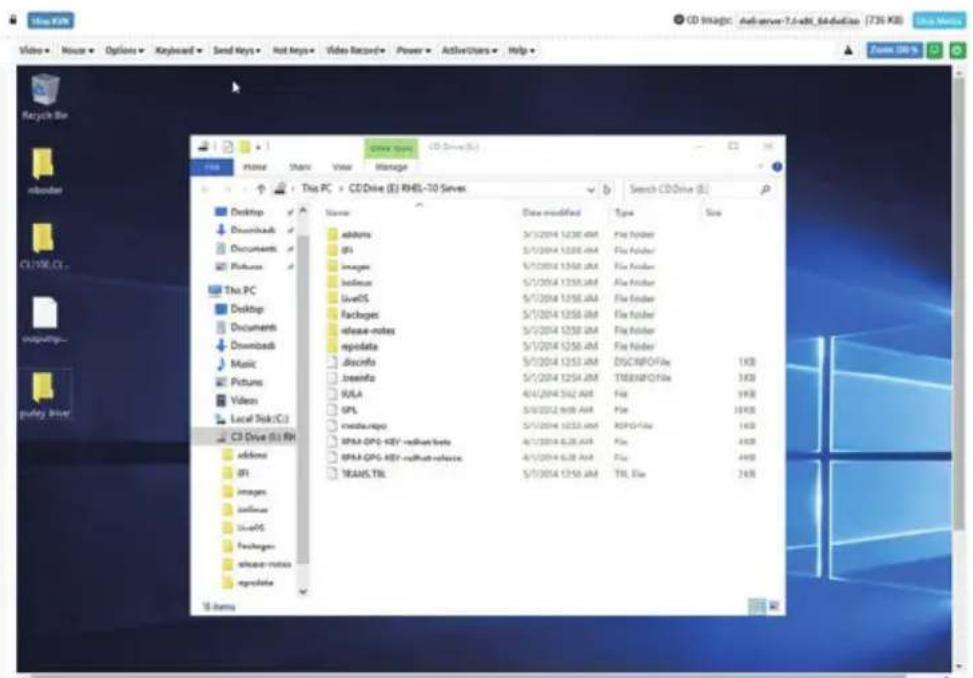Open the Mouse dropdown menu

click(x=78, y=50)
